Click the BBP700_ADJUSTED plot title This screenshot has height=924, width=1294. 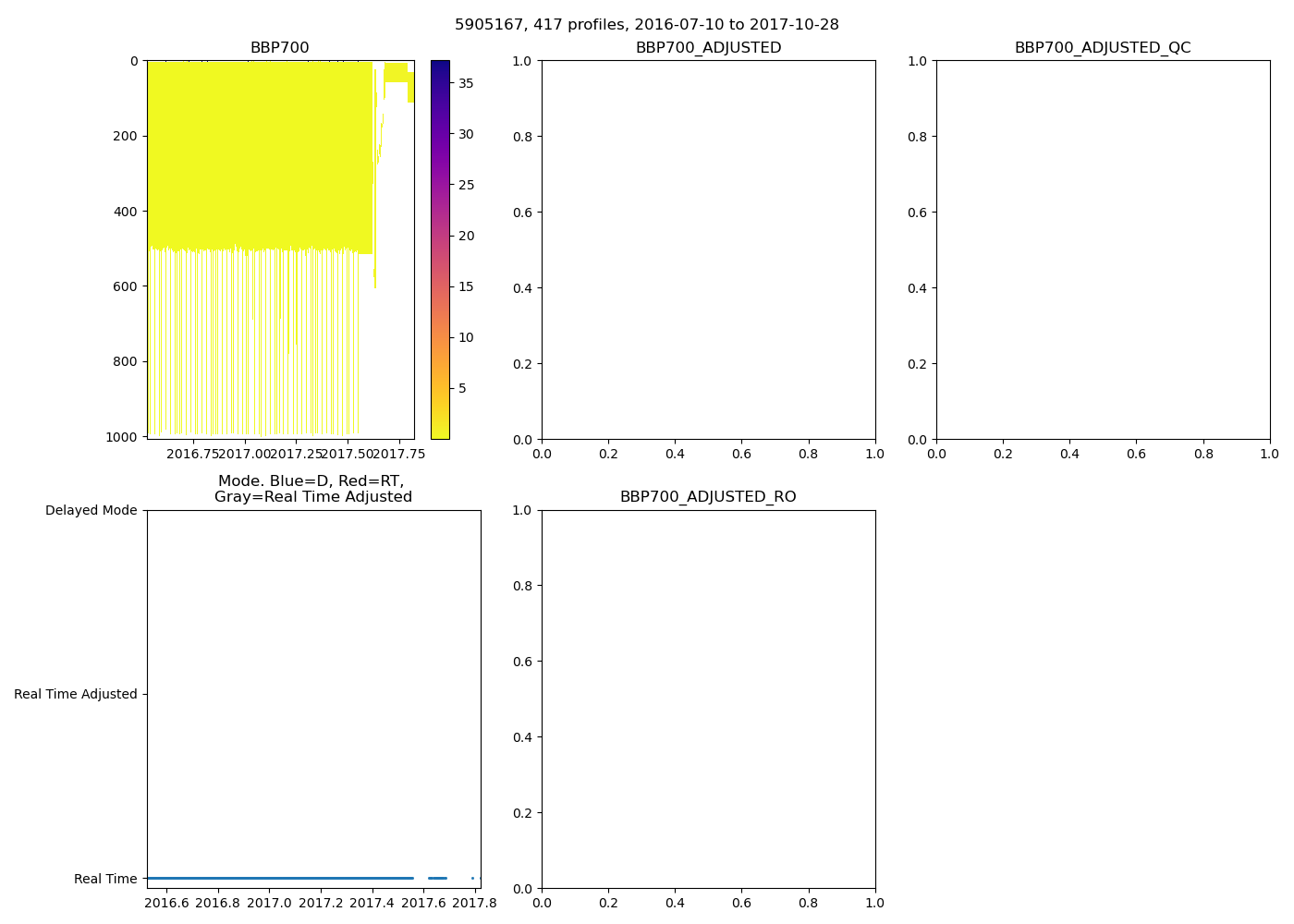point(708,48)
